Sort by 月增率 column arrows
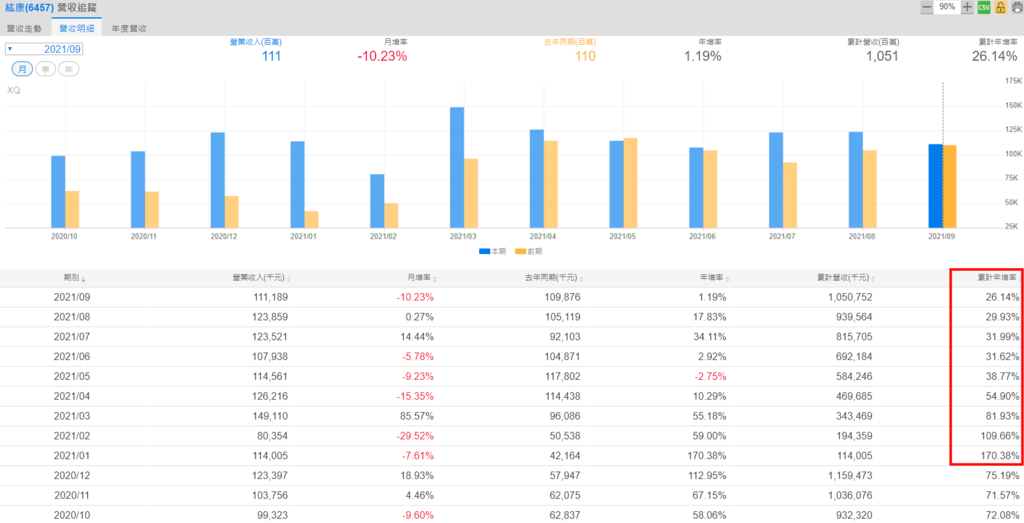Screen dimensions: 1024x523 (435, 279)
